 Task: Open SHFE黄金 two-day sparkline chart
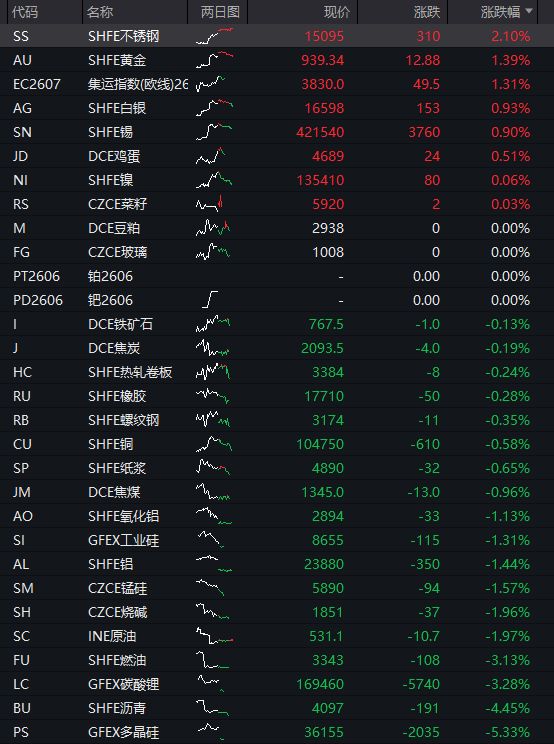pos(214,60)
